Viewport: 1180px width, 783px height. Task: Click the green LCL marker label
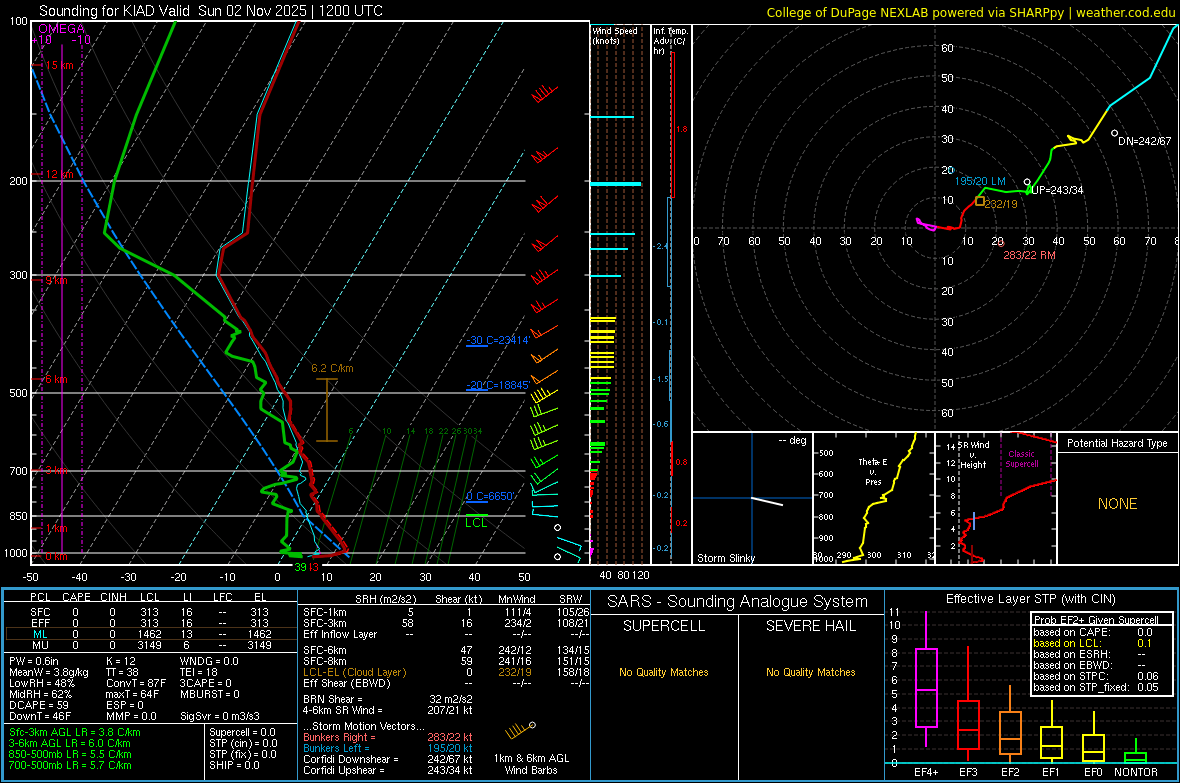click(x=476, y=523)
